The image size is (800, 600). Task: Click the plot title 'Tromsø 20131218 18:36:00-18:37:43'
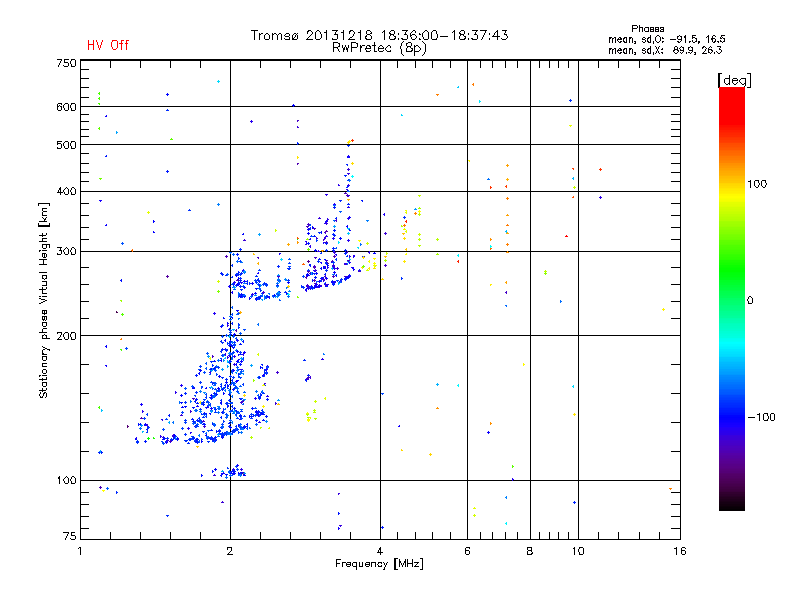(x=379, y=35)
